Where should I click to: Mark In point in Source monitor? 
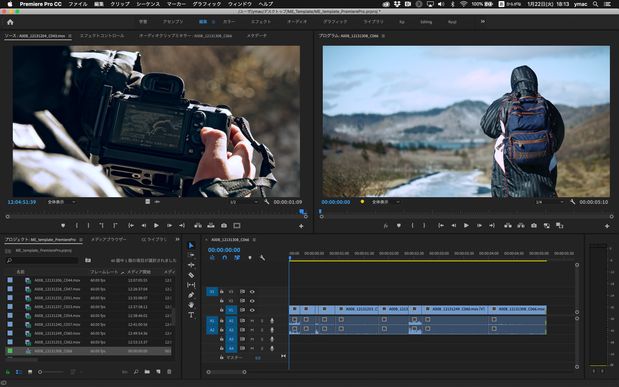click(77, 225)
